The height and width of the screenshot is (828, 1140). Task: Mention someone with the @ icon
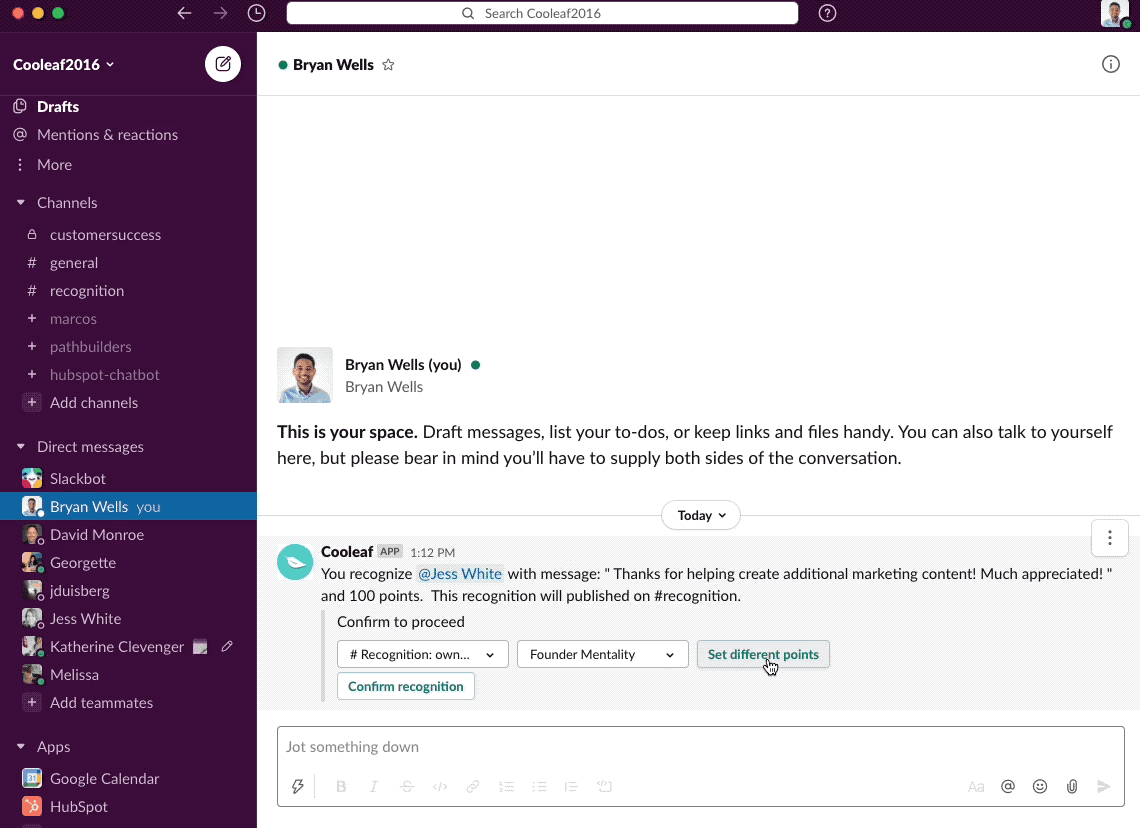(x=1008, y=787)
